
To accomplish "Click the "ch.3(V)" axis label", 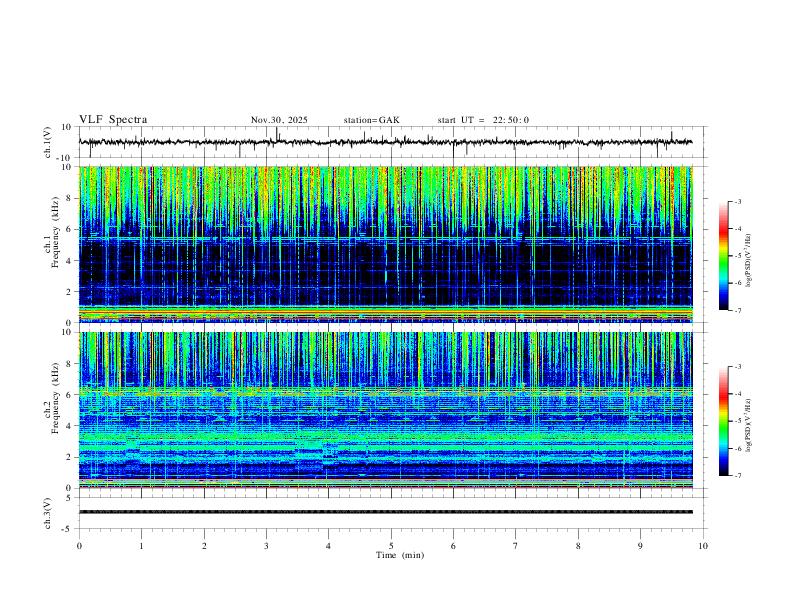I will tap(48, 513).
